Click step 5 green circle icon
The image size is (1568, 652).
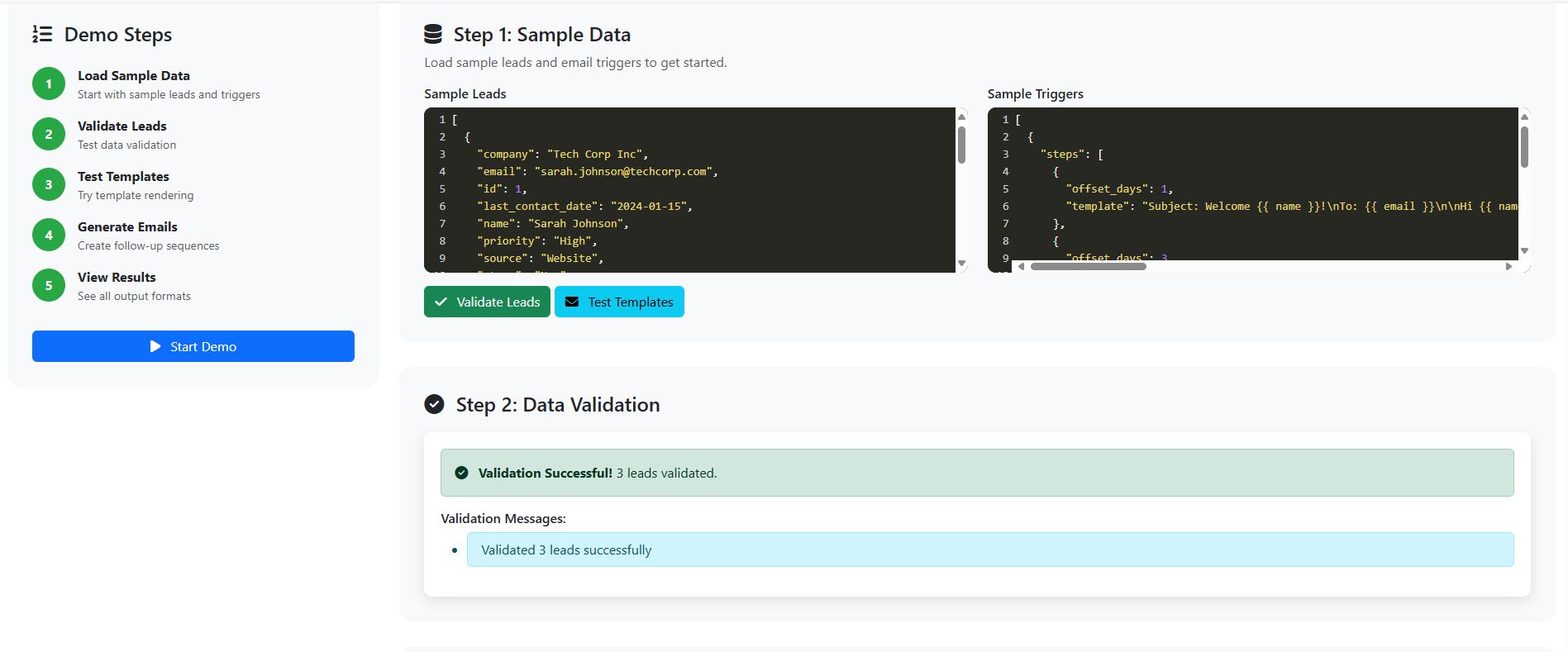[x=49, y=285]
